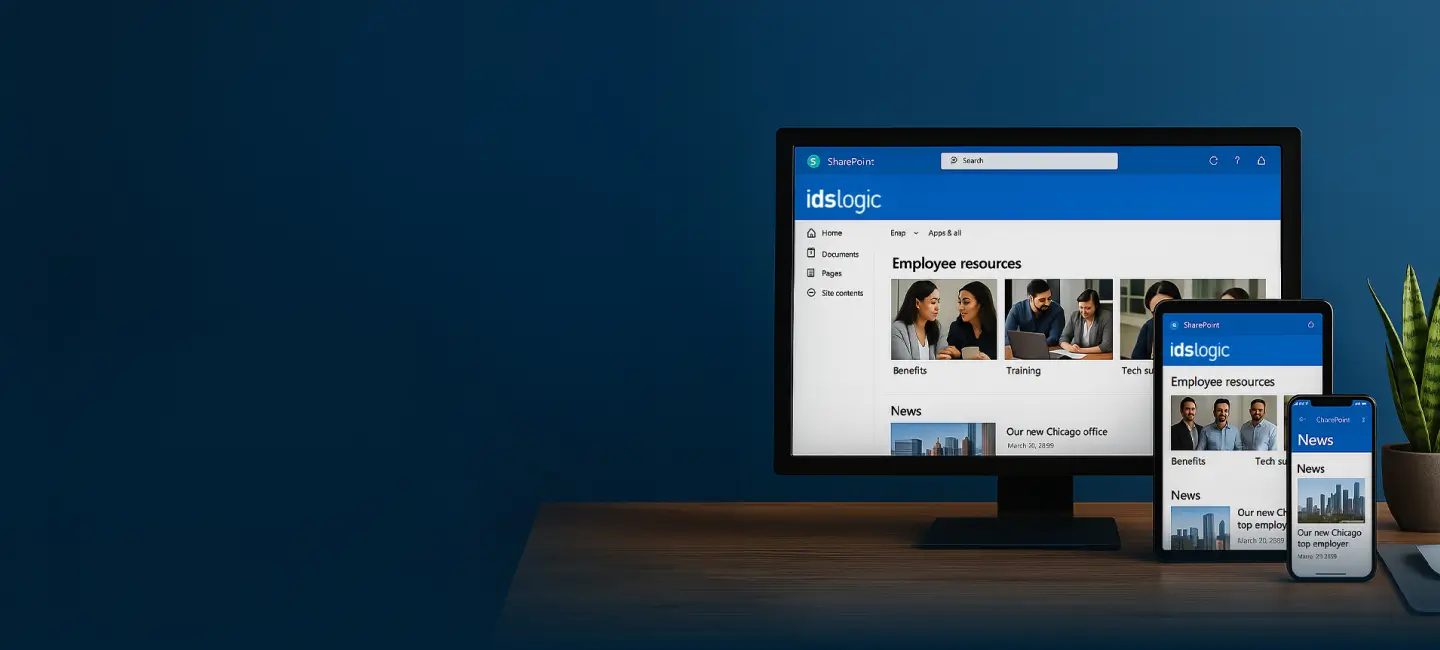The image size is (1440, 650).
Task: Open the Our new Chicago office headline on monitor
Action: (1057, 432)
